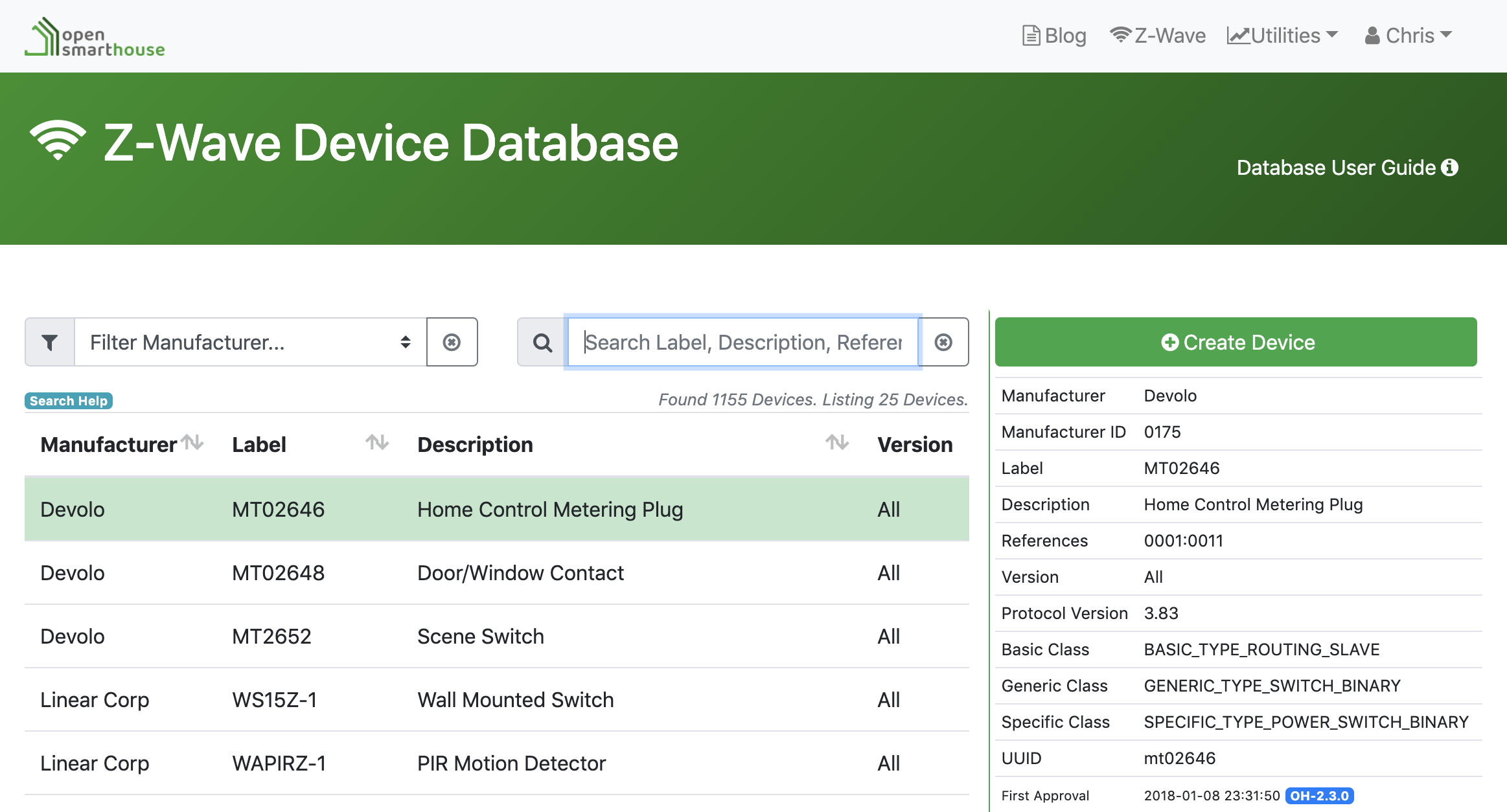Click the References value 0001:0011

click(x=1184, y=541)
